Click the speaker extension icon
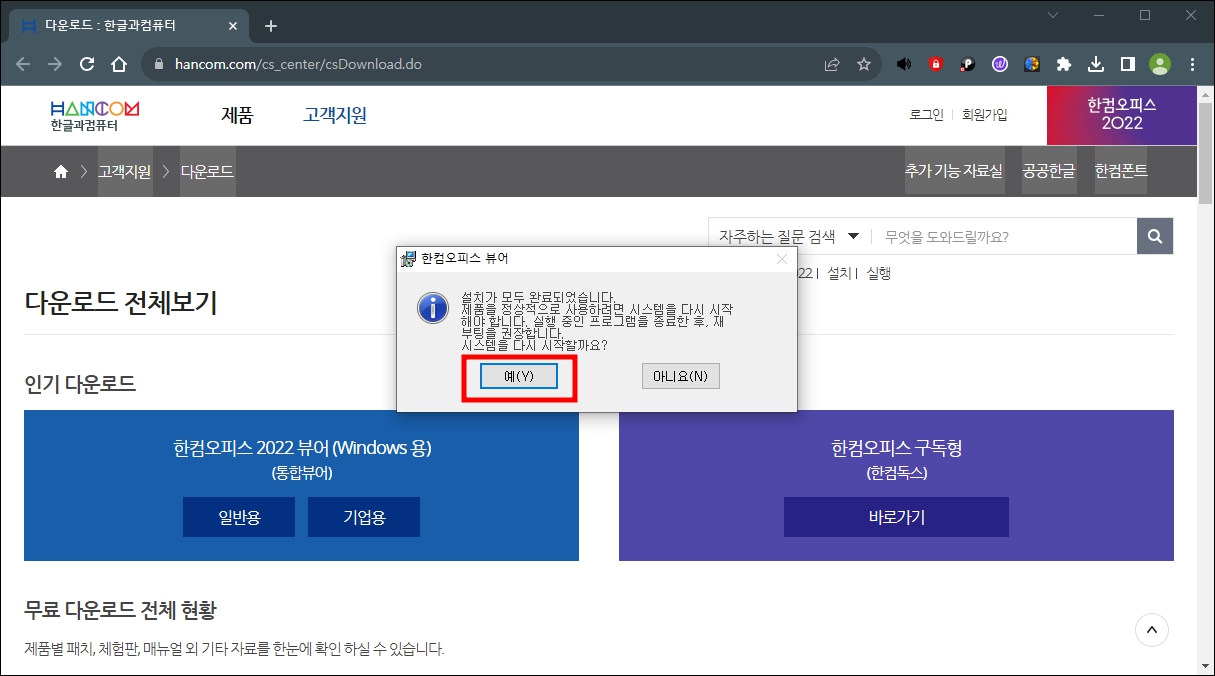 tap(904, 64)
